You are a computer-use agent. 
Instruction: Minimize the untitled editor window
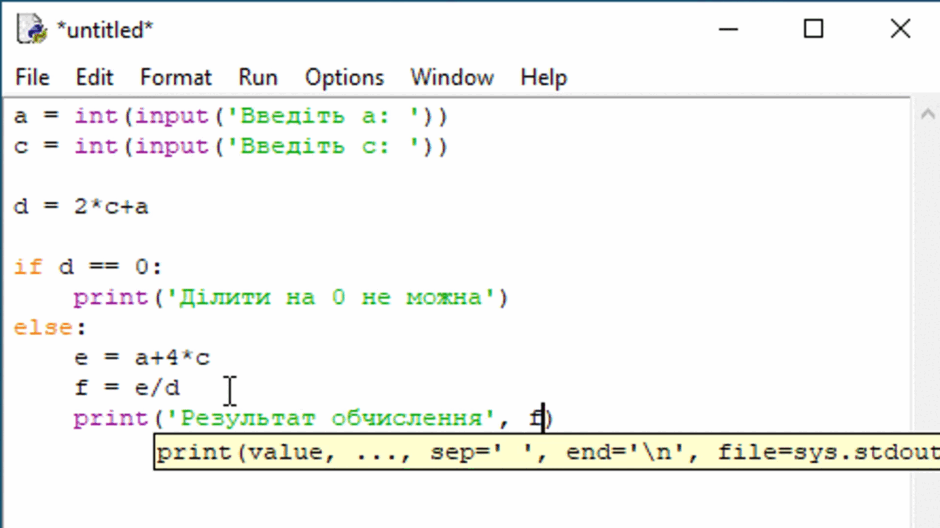[x=728, y=29]
